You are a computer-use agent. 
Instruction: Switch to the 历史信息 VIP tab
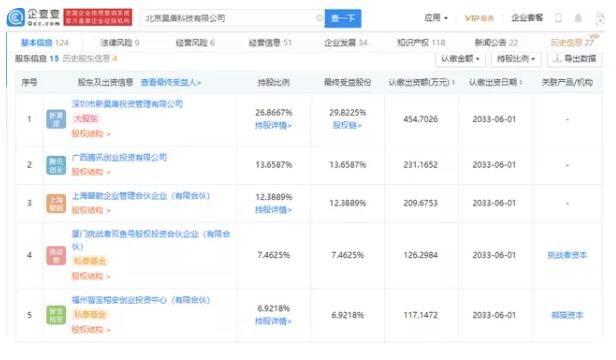(572, 42)
